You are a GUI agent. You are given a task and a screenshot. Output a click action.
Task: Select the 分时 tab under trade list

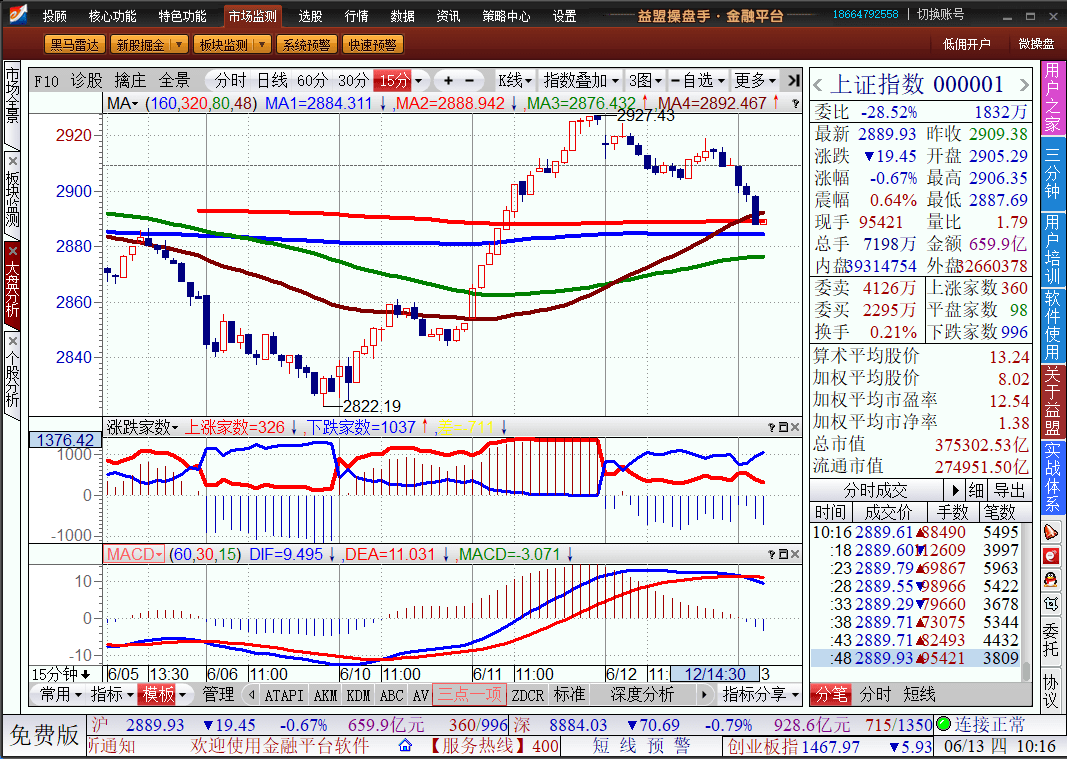(875, 694)
